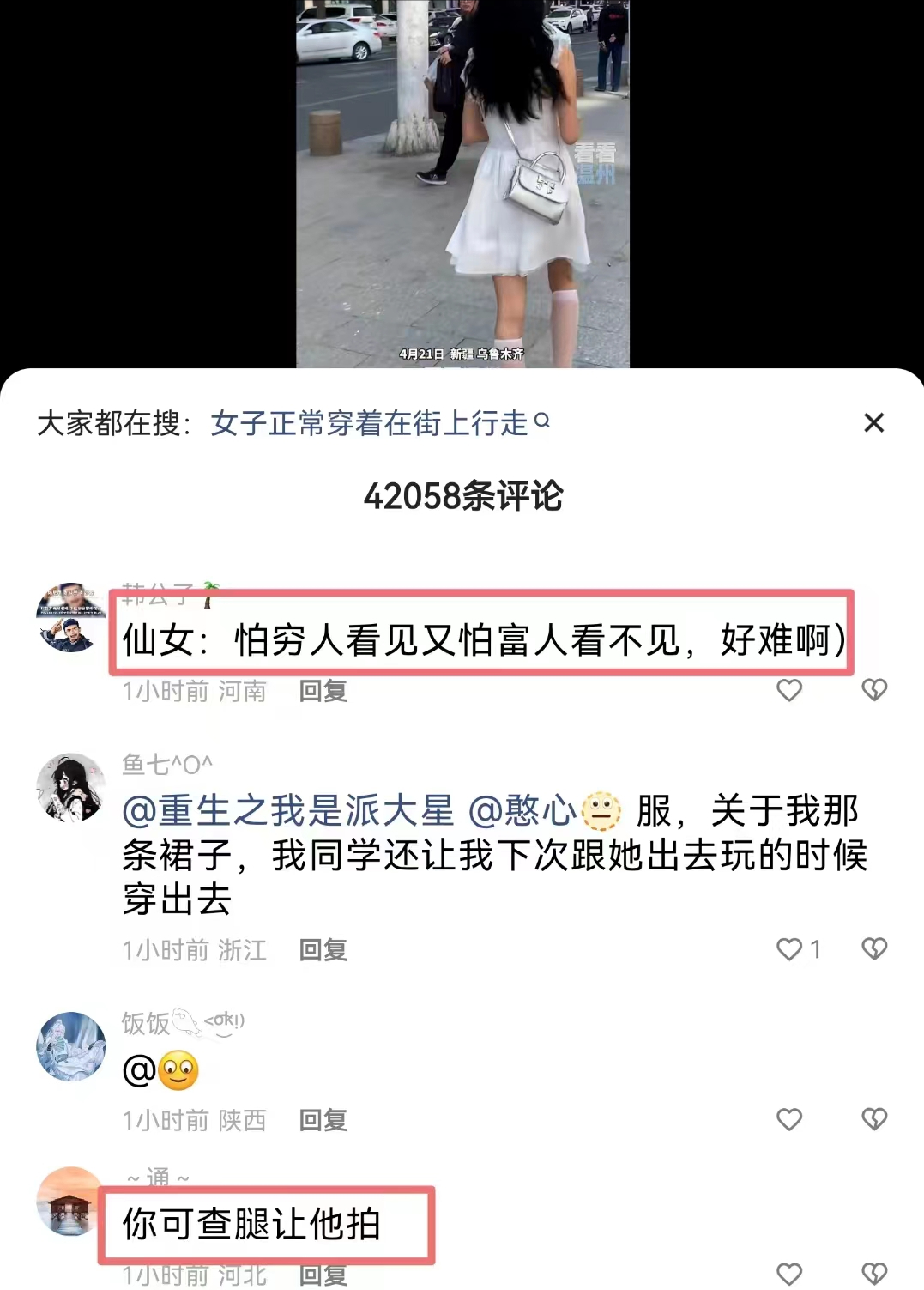
Task: Reply to 饭饭's comment
Action: [x=323, y=1120]
